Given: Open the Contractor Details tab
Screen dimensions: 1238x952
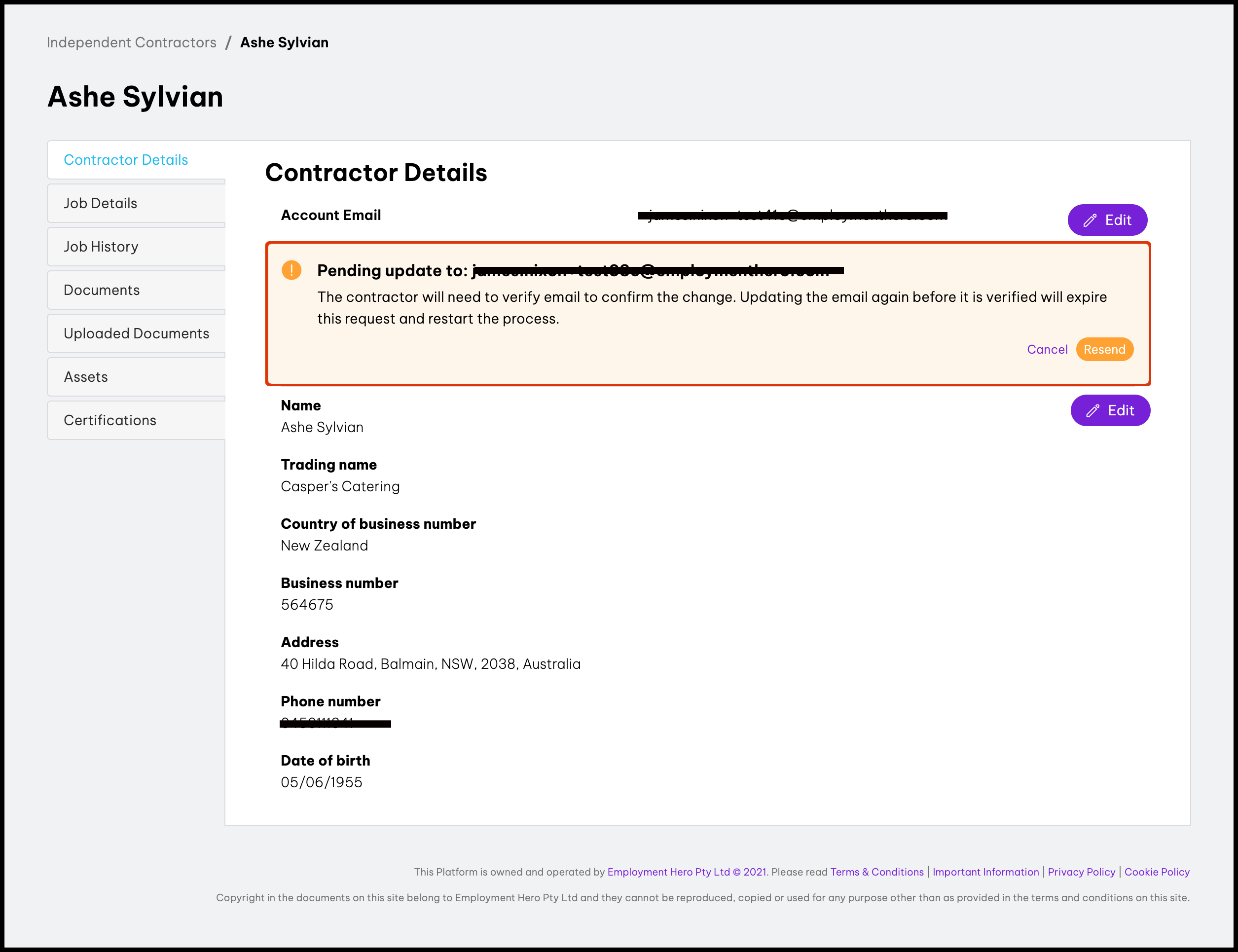Looking at the screenshot, I should (x=126, y=160).
